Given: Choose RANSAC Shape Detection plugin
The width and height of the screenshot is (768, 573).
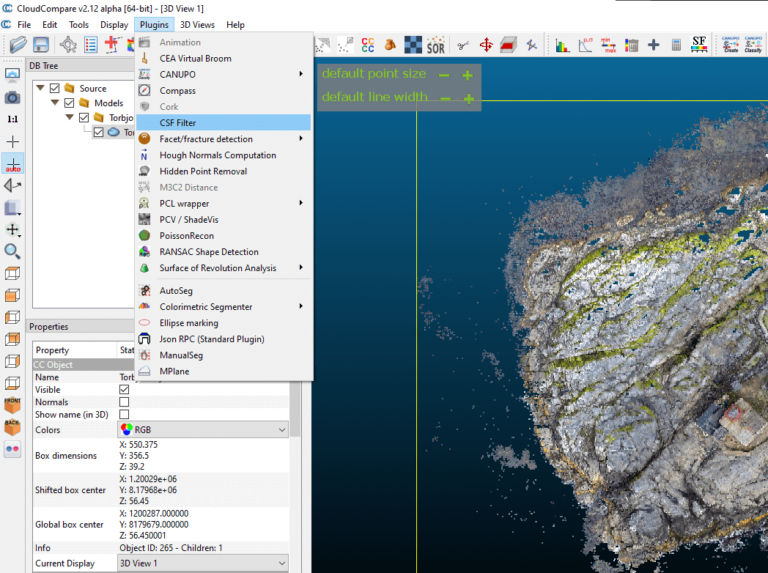Looking at the screenshot, I should pyautogui.click(x=224, y=252).
